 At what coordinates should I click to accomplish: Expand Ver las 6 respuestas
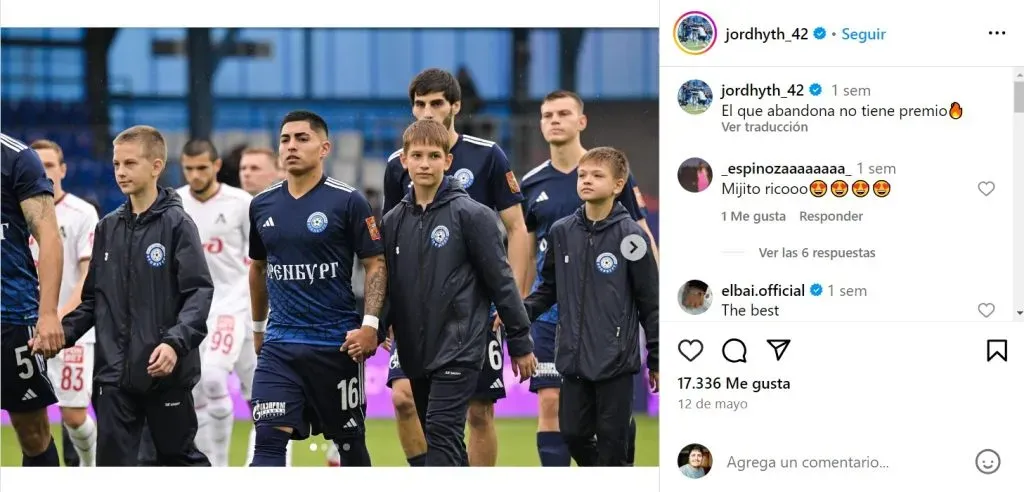817,252
